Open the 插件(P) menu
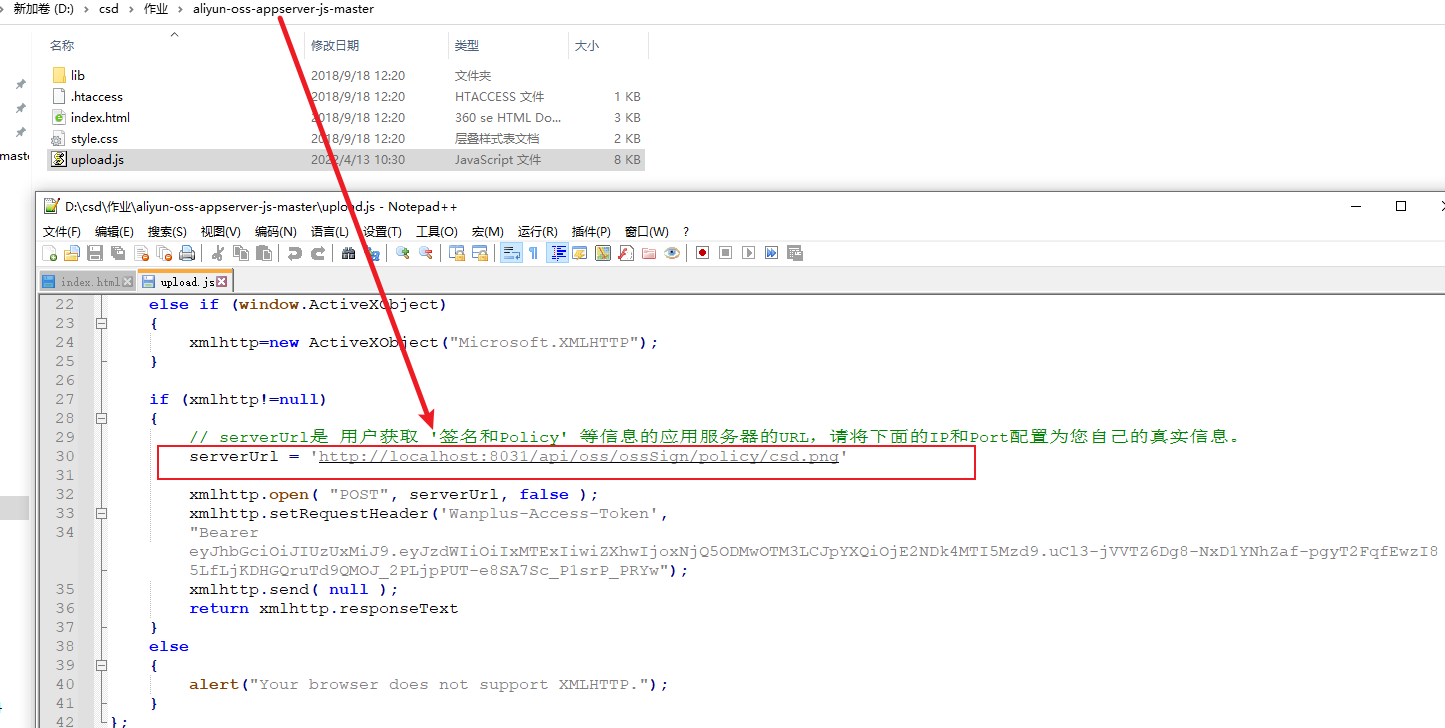Image resolution: width=1445 pixels, height=728 pixels. pyautogui.click(x=591, y=231)
